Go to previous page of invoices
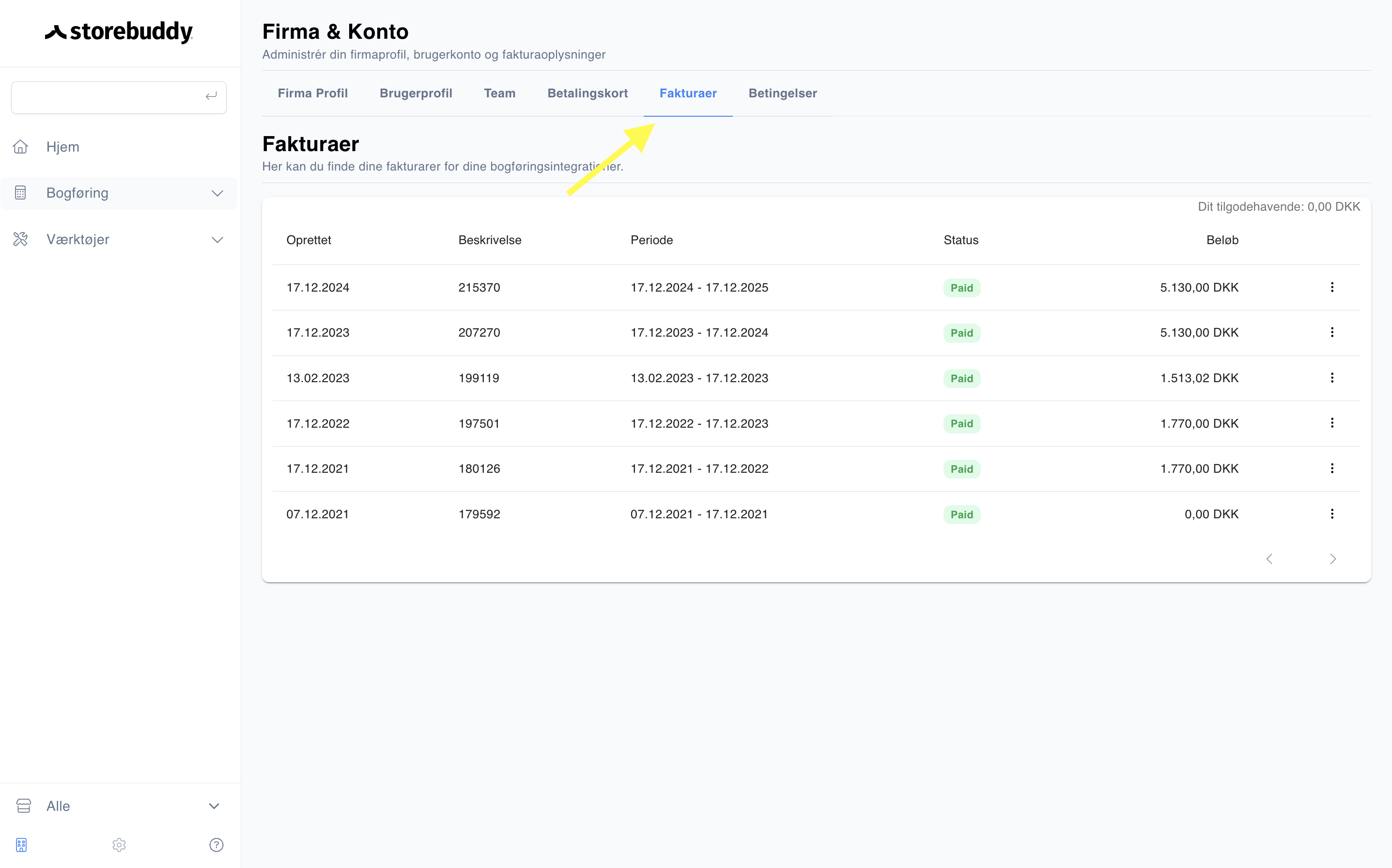This screenshot has height=868, width=1392. click(1269, 558)
